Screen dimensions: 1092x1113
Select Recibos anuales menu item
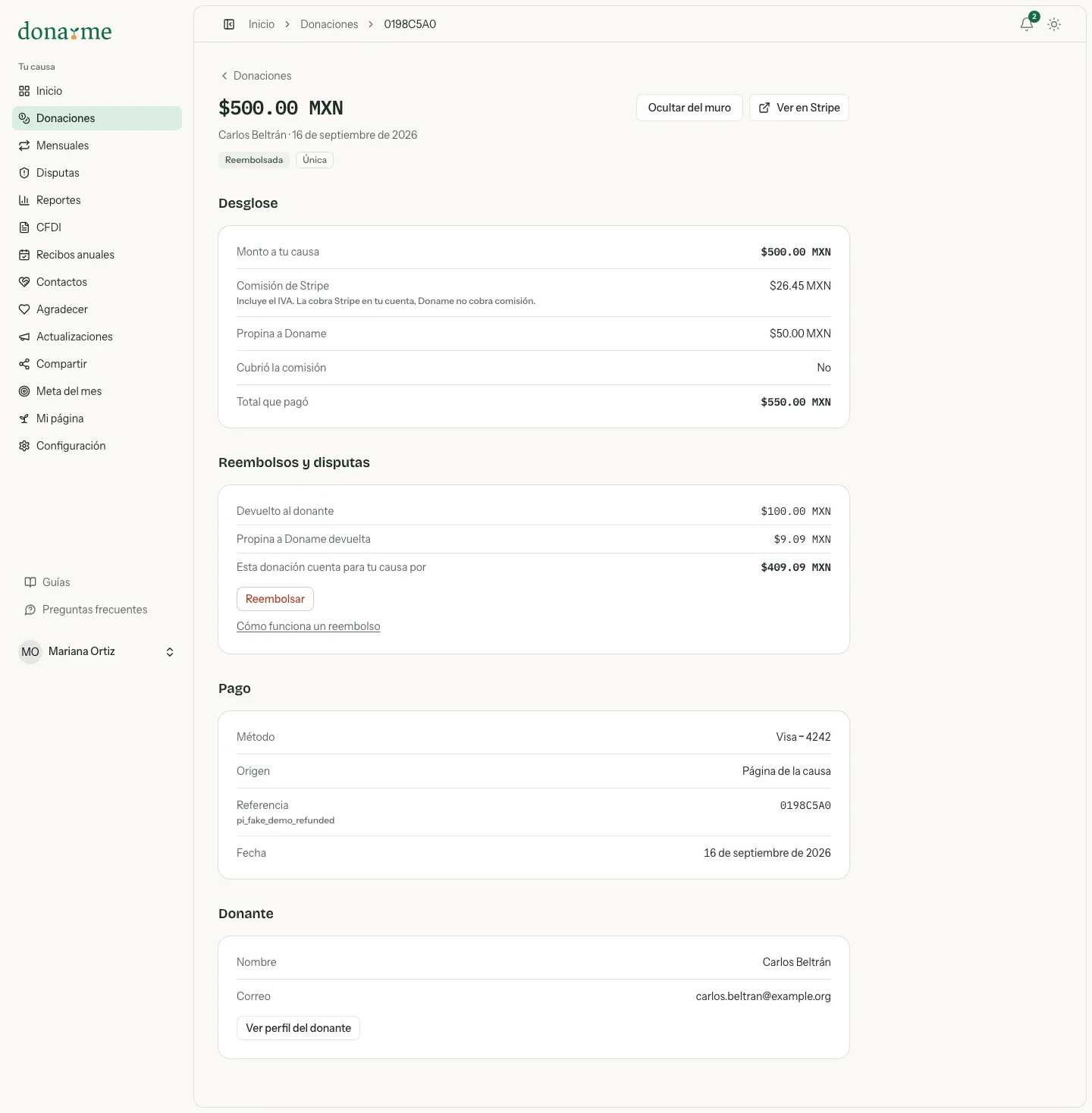pyautogui.click(x=97, y=255)
